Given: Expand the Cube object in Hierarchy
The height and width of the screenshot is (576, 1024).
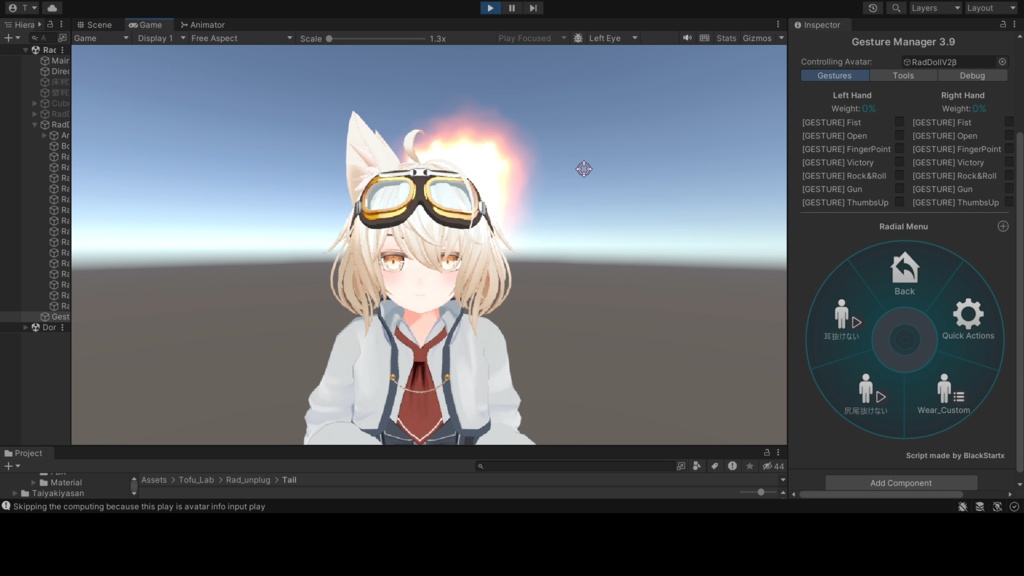Looking at the screenshot, I should tap(35, 103).
